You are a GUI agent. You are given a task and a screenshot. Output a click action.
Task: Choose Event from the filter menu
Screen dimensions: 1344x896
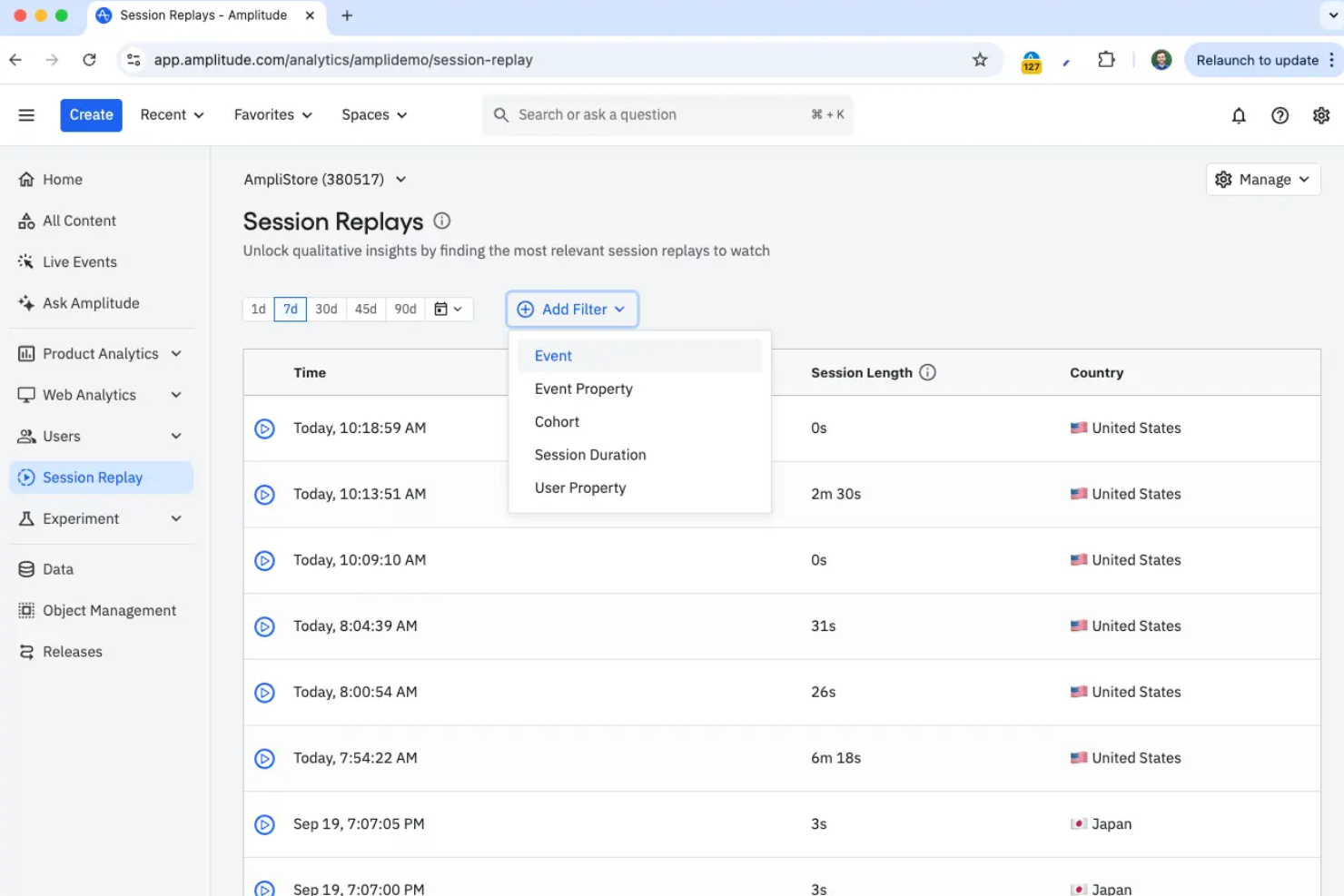coord(639,356)
